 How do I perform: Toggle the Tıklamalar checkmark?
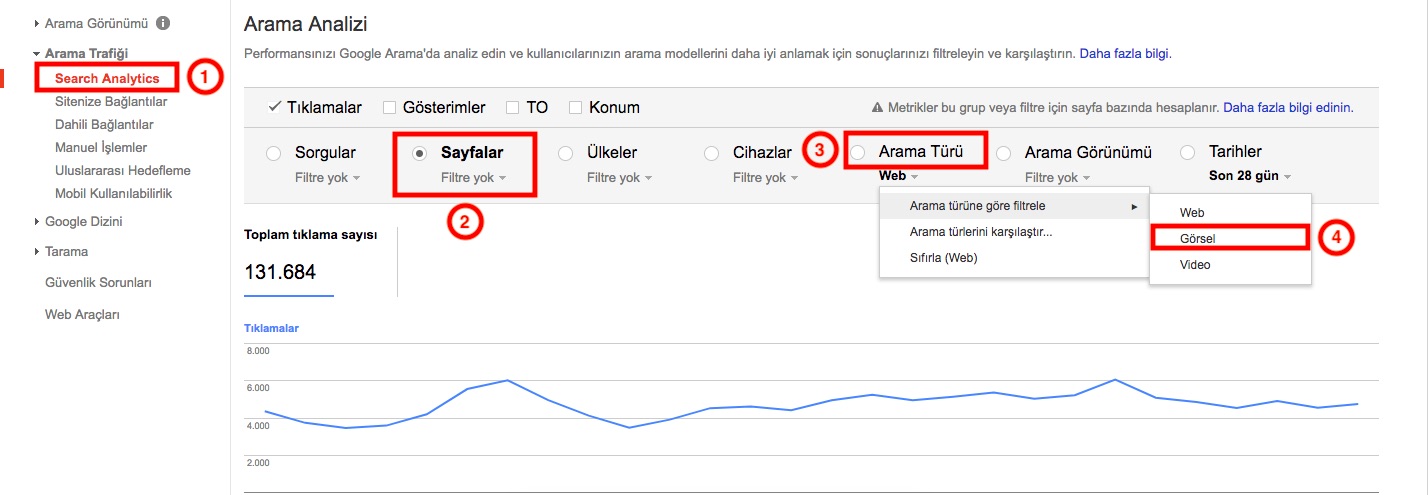click(x=274, y=107)
